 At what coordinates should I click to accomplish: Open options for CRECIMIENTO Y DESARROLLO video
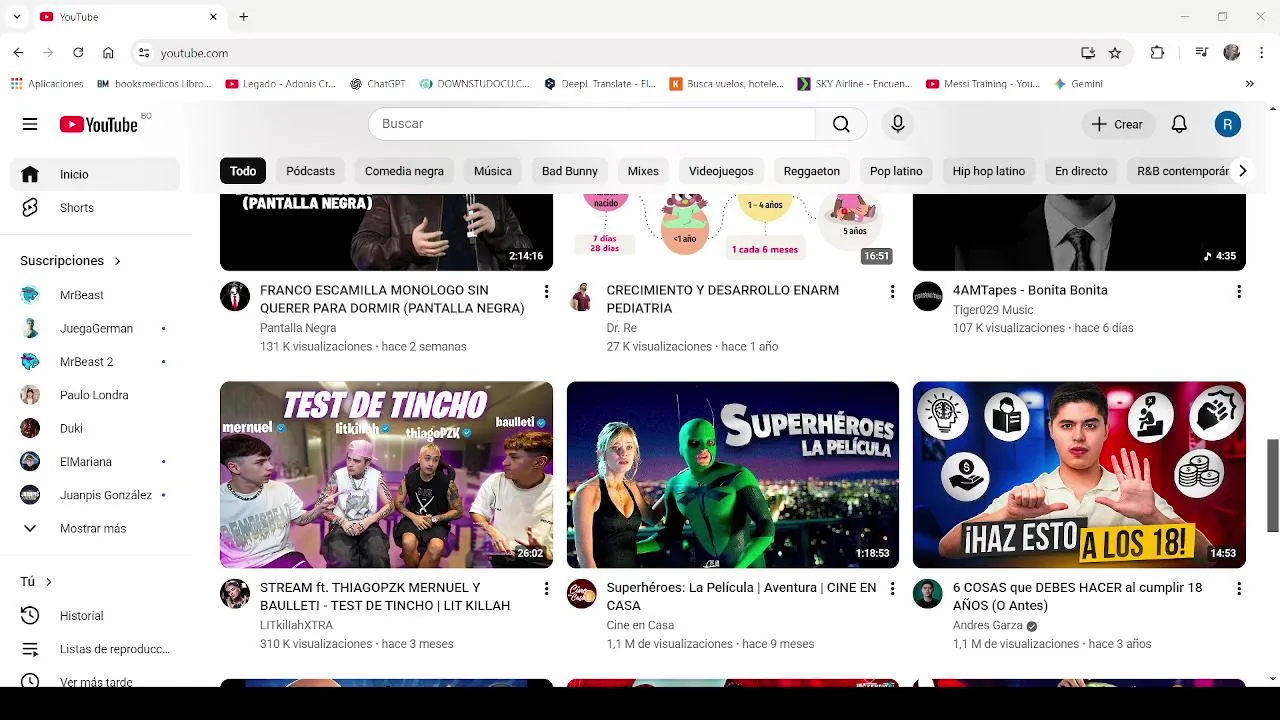pyautogui.click(x=892, y=291)
